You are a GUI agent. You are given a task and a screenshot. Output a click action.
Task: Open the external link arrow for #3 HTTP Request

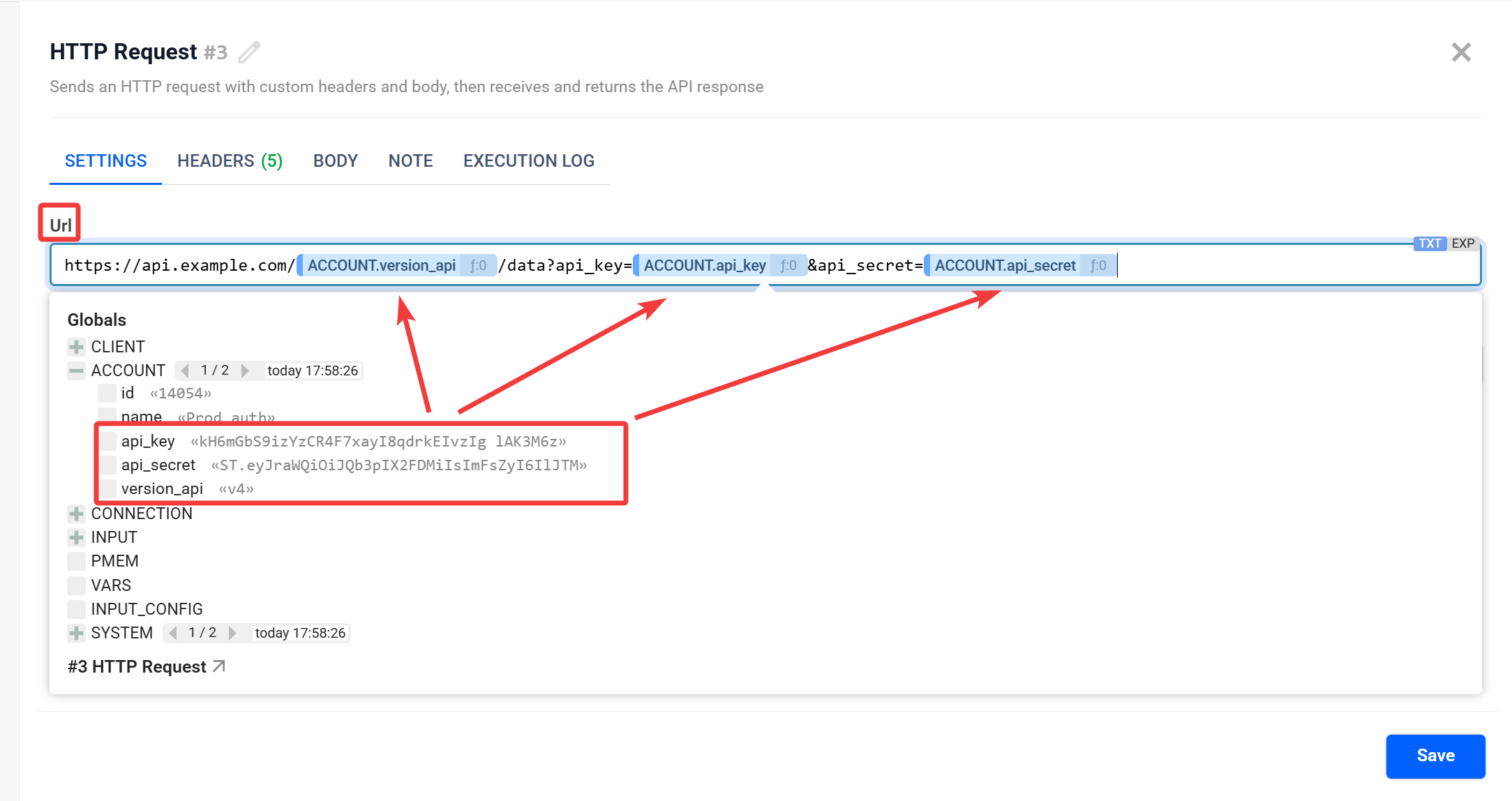click(219, 666)
